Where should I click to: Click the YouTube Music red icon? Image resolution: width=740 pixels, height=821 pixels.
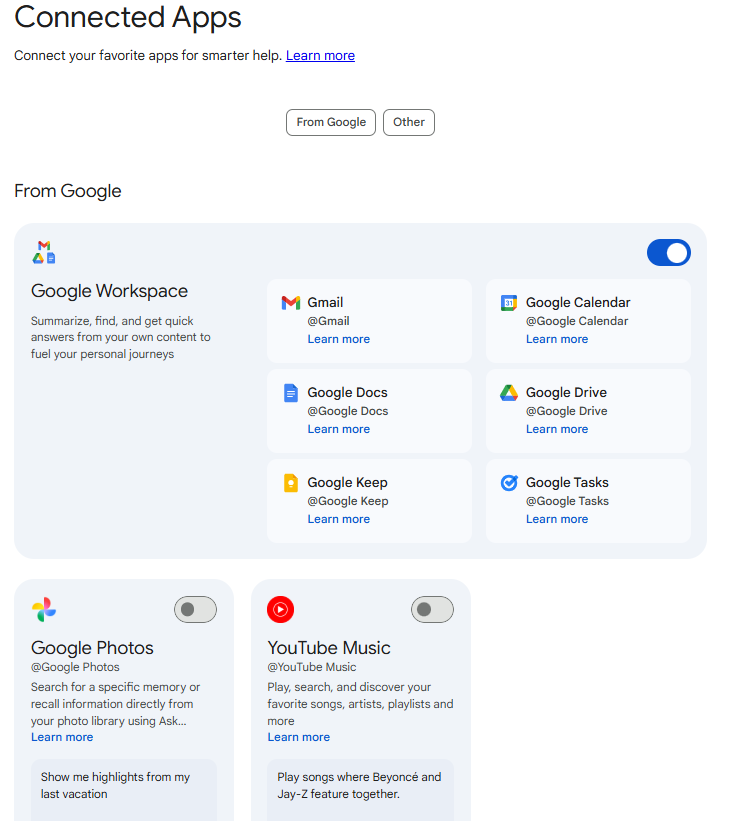(x=280, y=609)
